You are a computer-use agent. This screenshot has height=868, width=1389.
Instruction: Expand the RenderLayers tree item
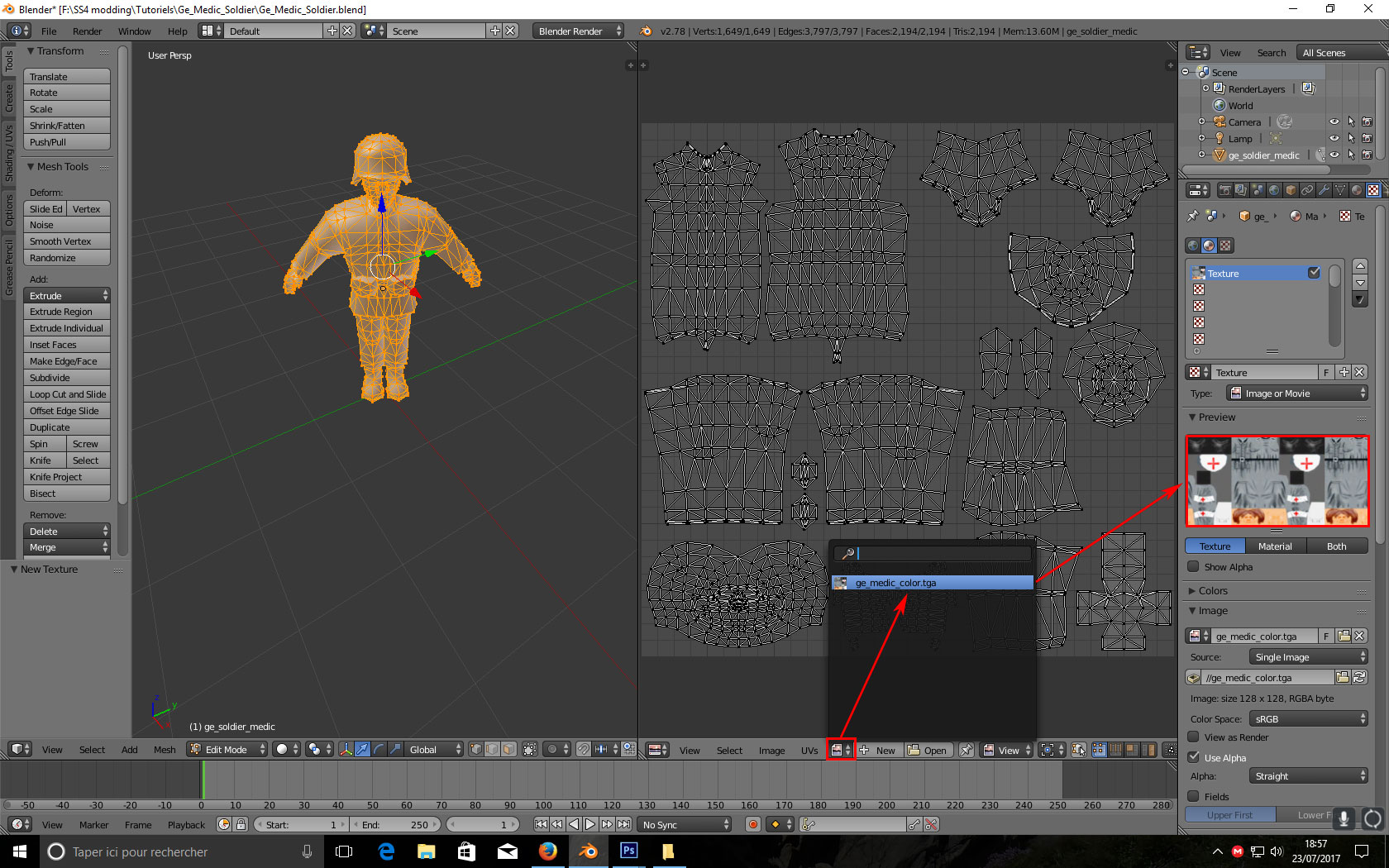coord(1205,88)
